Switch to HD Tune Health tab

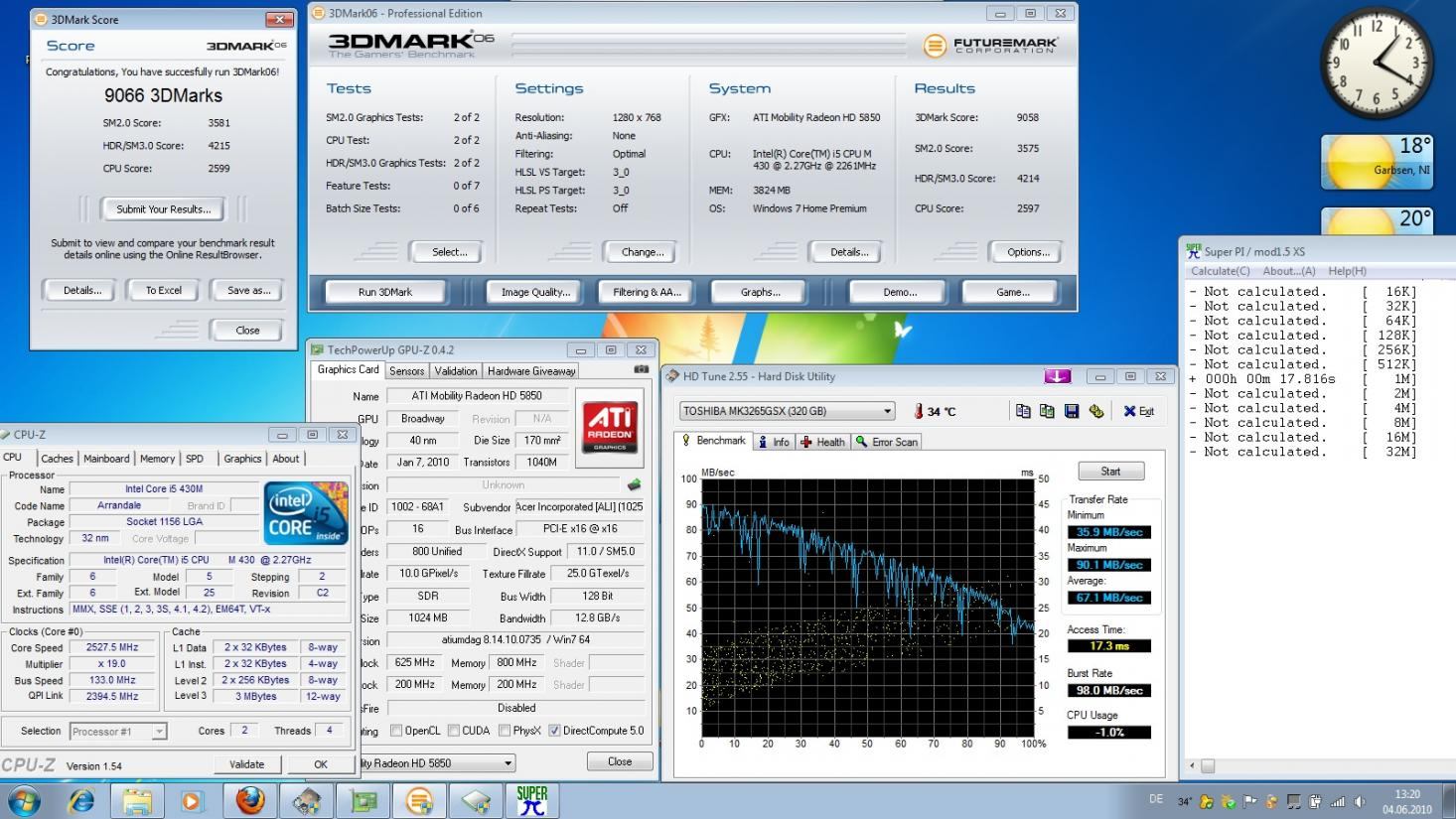point(822,442)
